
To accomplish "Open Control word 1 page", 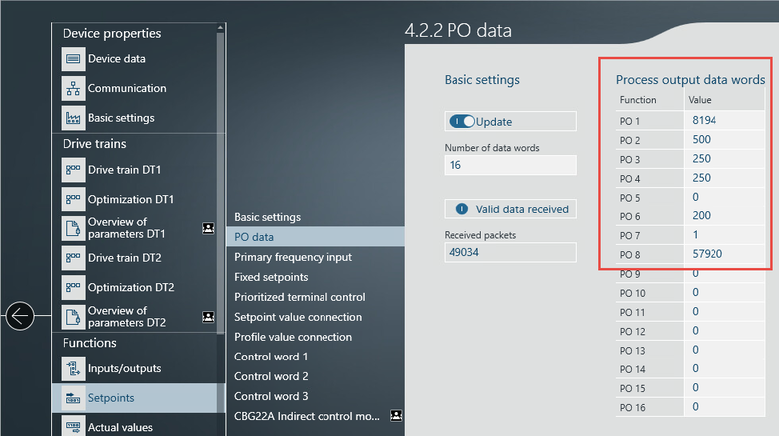I will tap(271, 357).
